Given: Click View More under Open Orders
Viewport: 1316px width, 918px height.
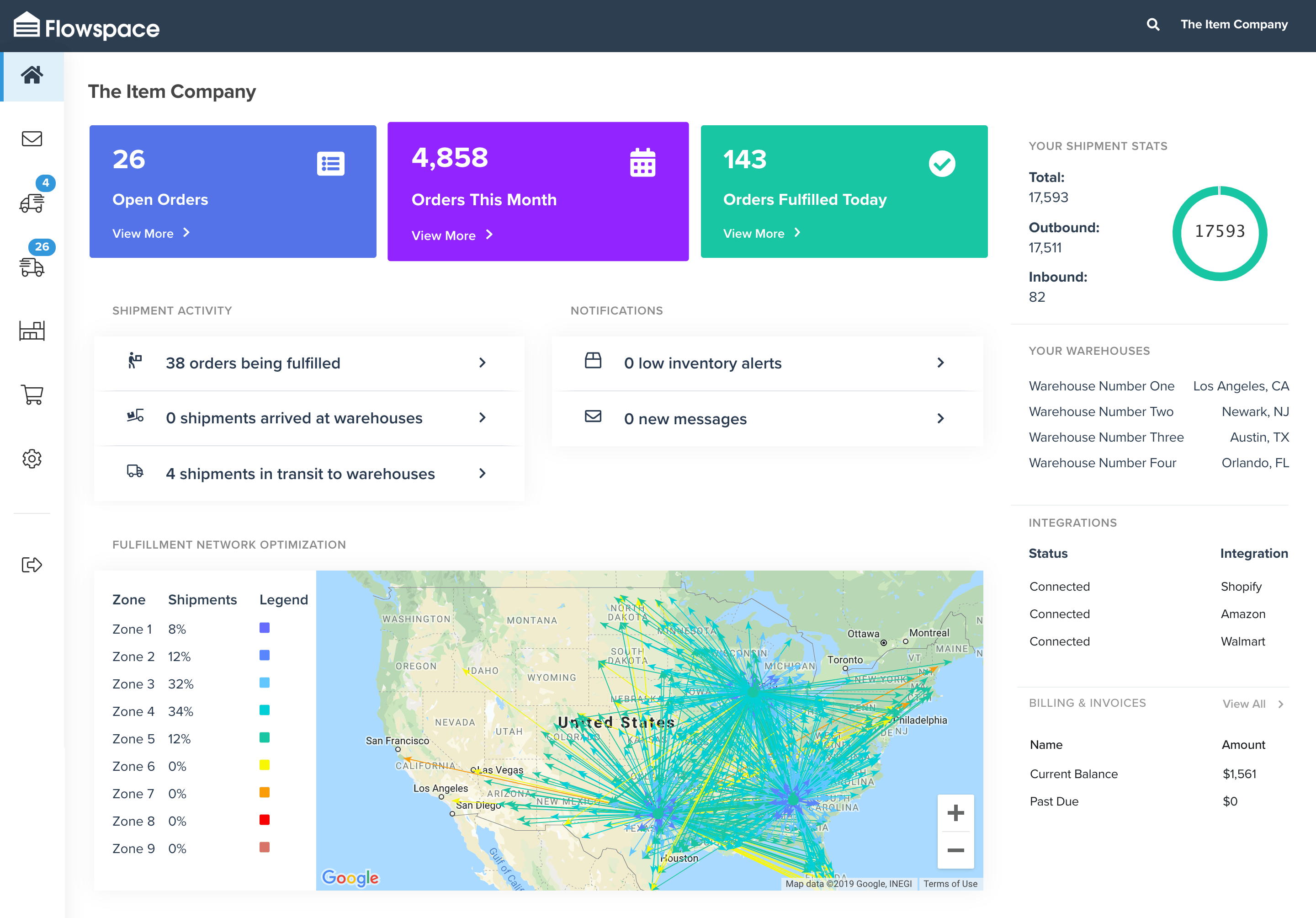Looking at the screenshot, I should point(151,233).
